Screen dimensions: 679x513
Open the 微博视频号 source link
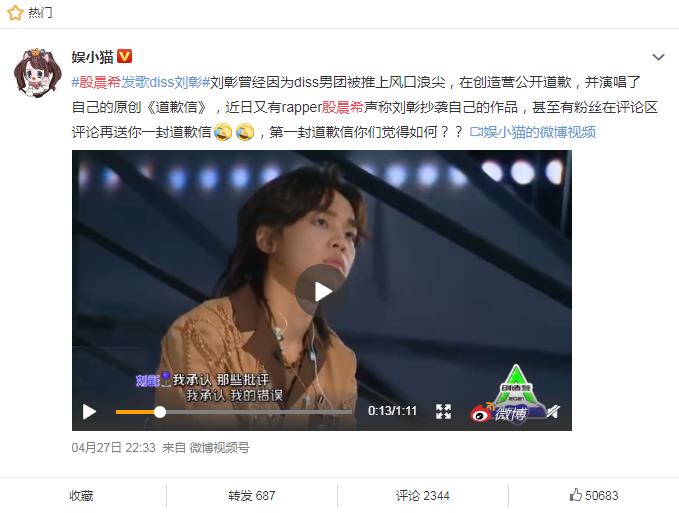[x=220, y=448]
